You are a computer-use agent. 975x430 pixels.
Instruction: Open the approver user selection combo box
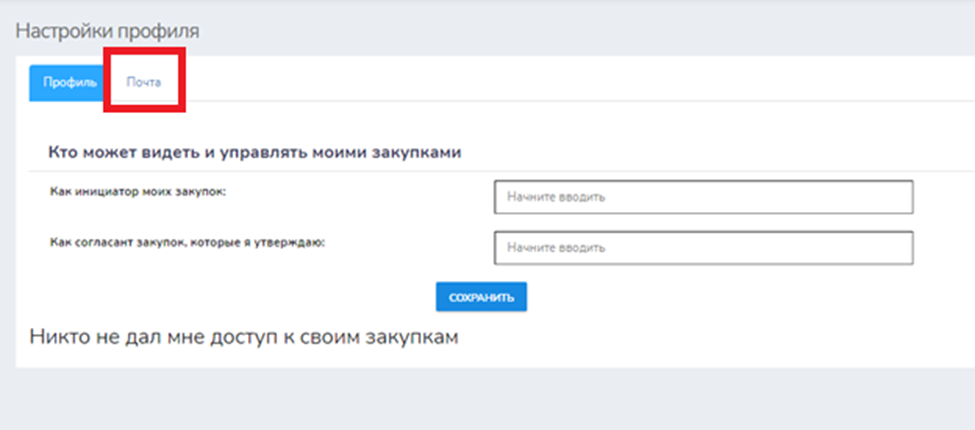[x=703, y=247]
